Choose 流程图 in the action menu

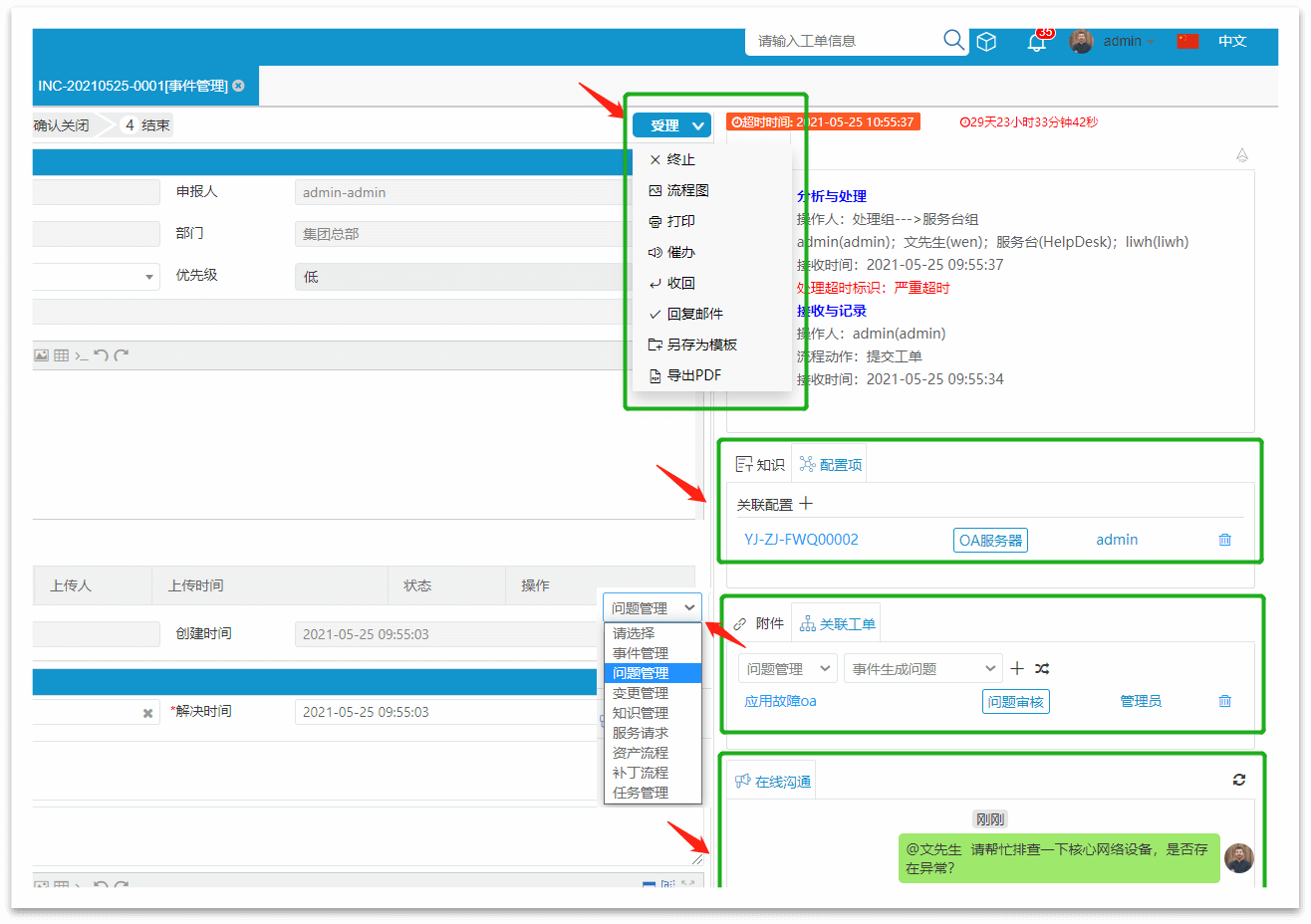coord(687,190)
